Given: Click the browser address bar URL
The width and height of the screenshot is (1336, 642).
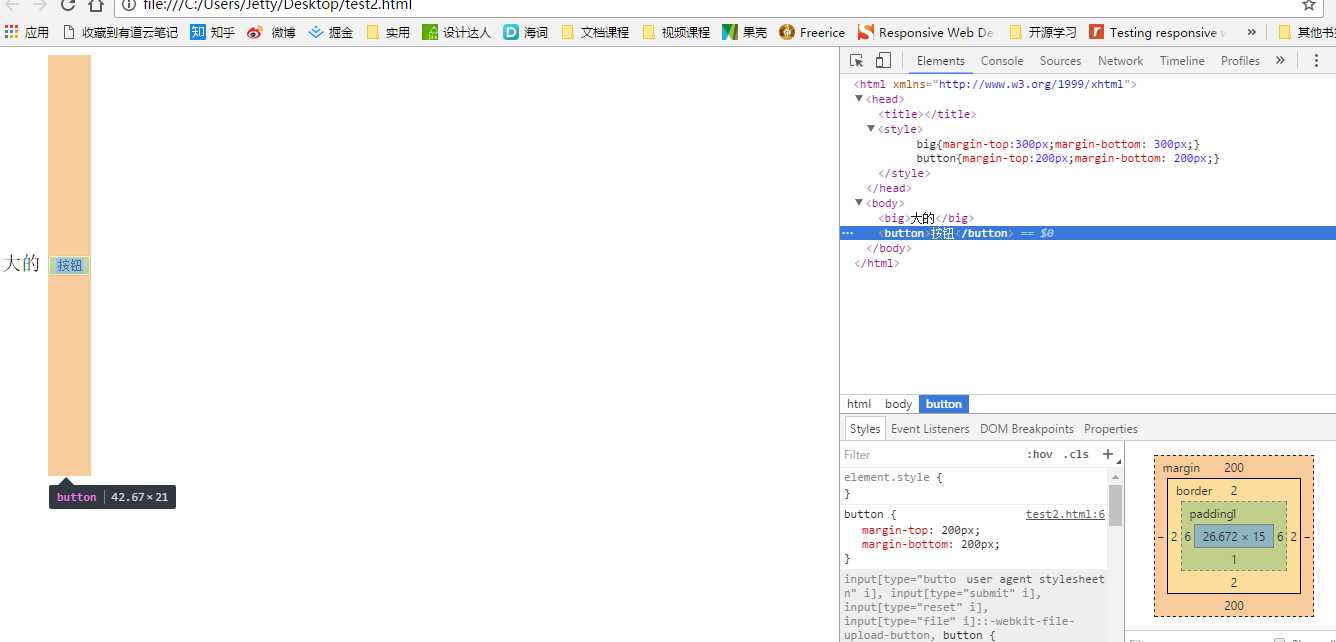Looking at the screenshot, I should (277, 5).
